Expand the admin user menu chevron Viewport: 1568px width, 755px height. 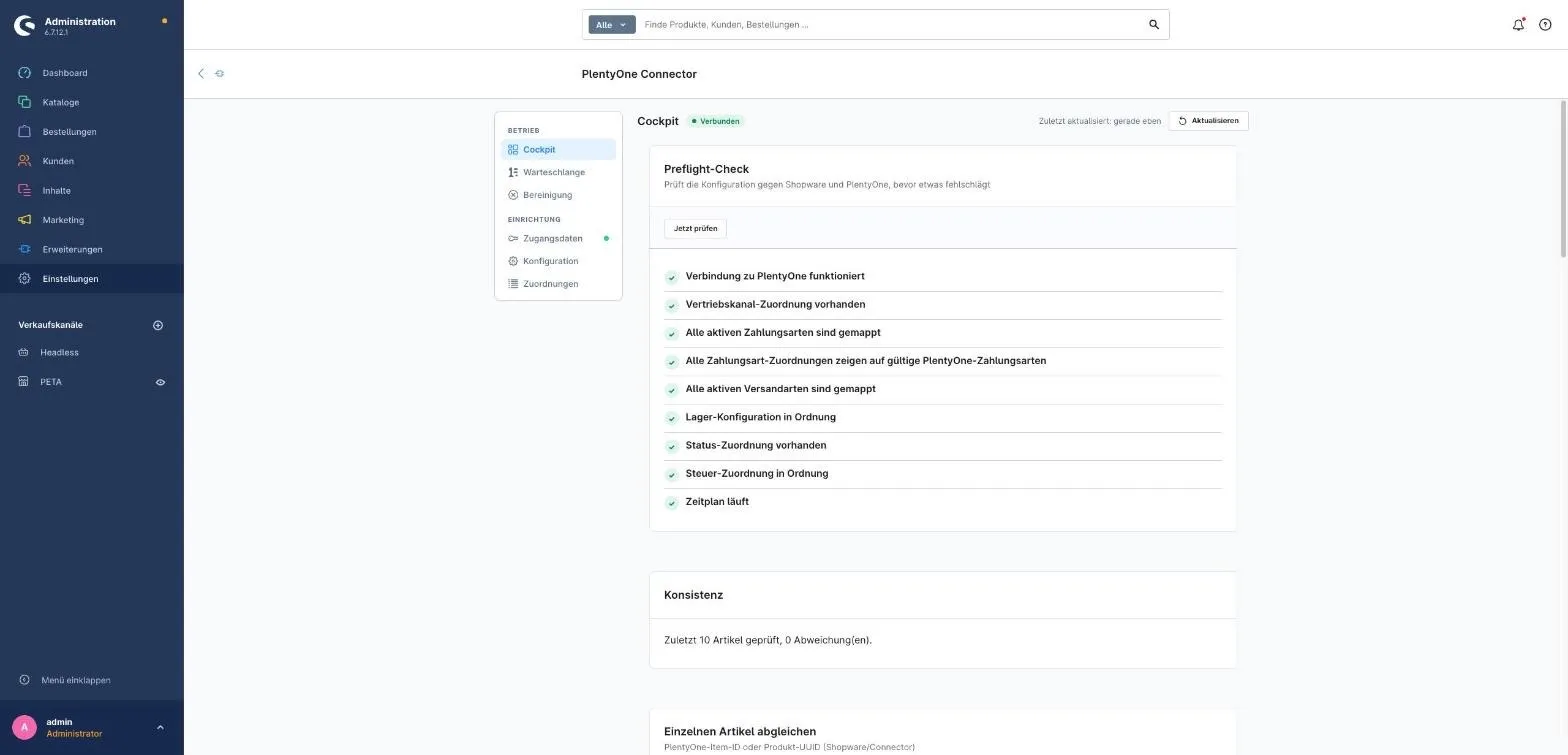coord(160,728)
